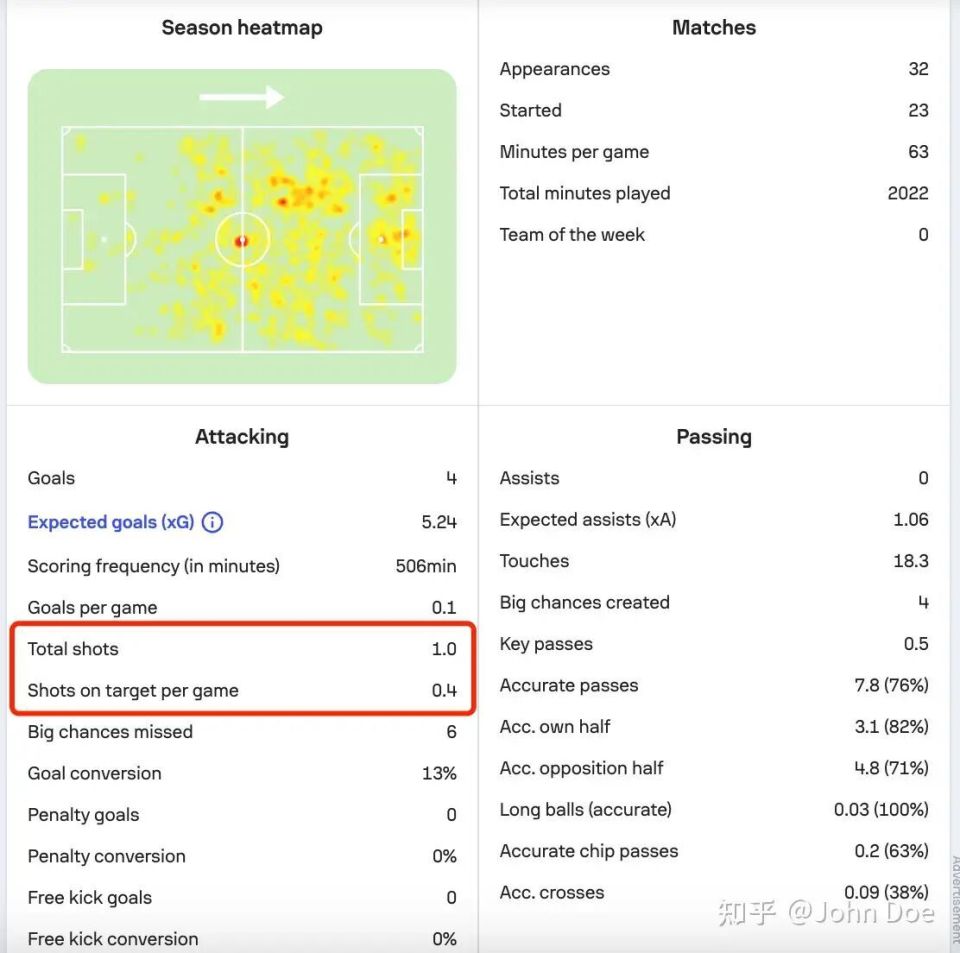Select the Season heatmap heading

[x=242, y=28]
